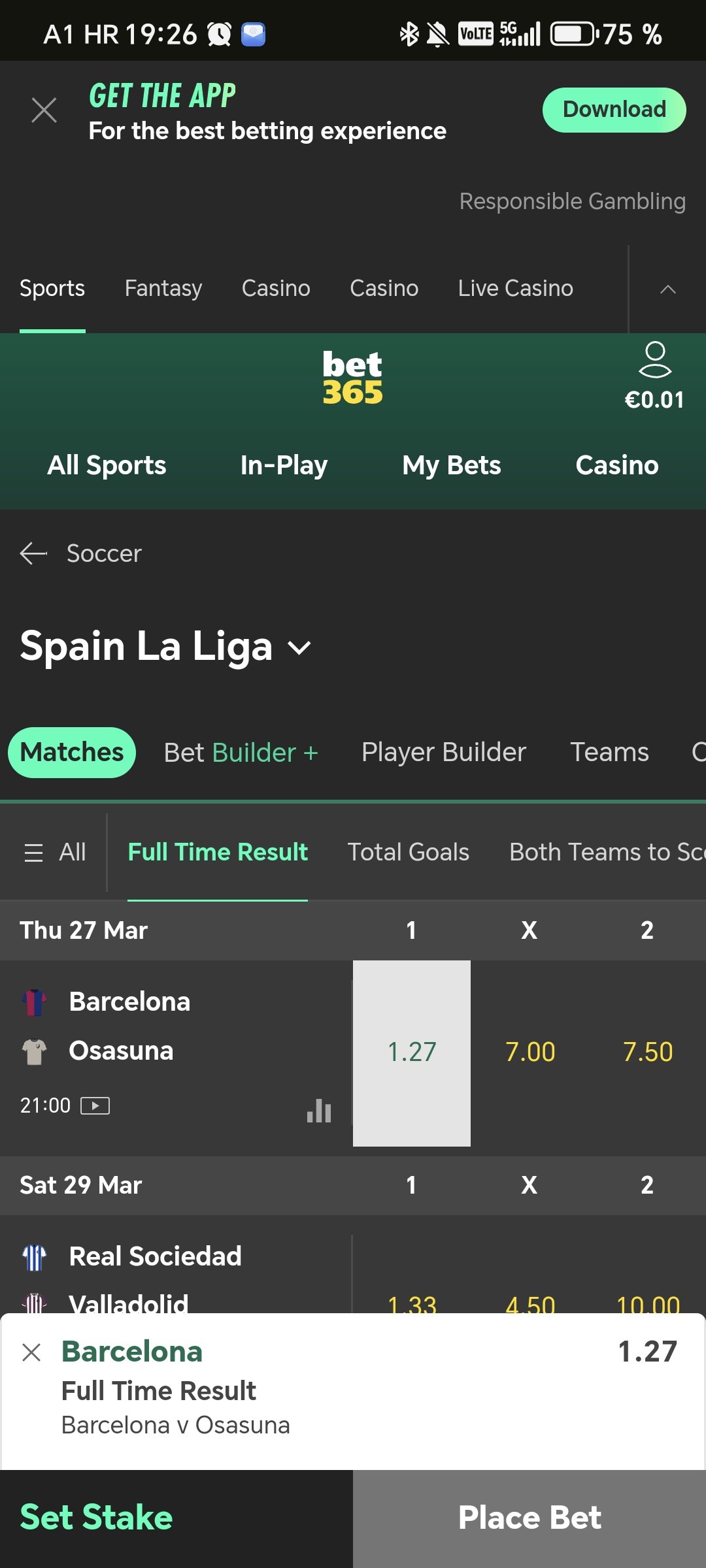Collapse the top product navigation chevron
The image size is (706, 1568).
point(667,289)
